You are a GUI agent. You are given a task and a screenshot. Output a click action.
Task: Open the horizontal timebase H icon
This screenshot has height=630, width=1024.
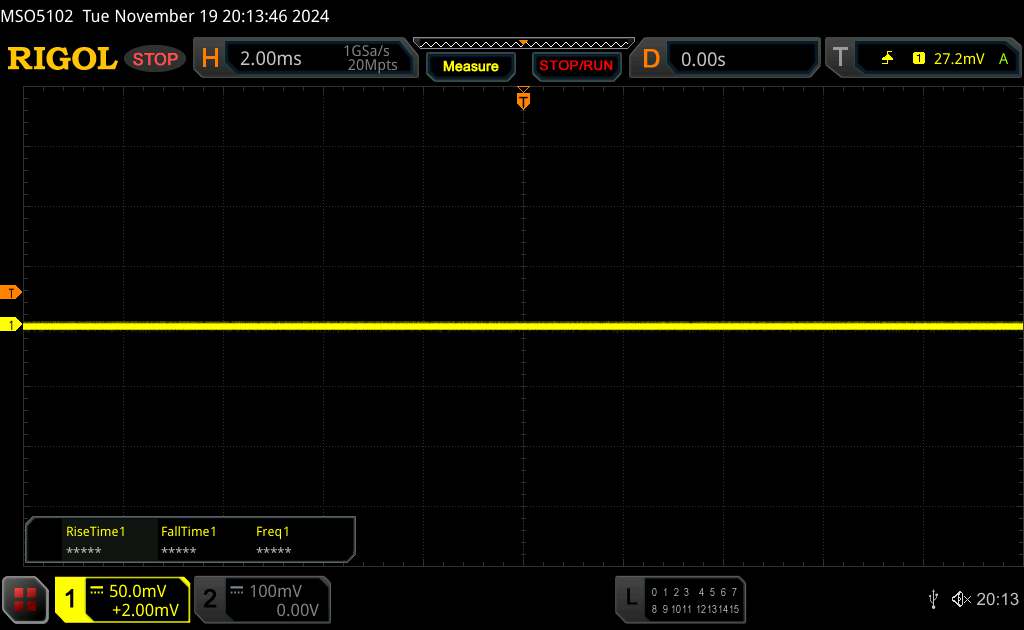[x=210, y=58]
